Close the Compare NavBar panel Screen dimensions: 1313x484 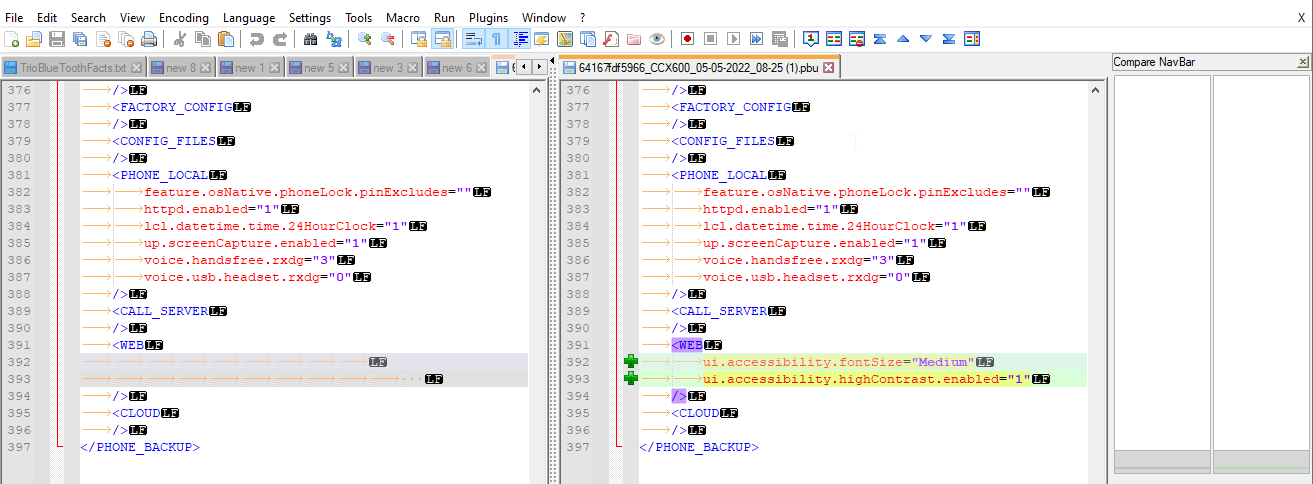click(1302, 62)
